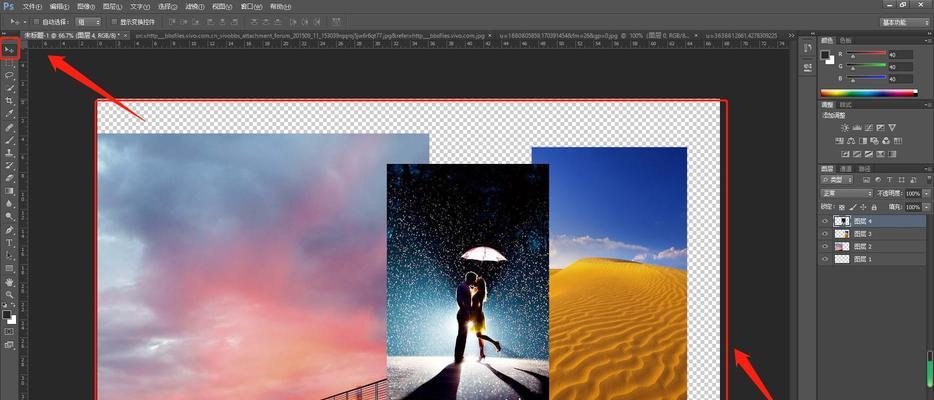Screen dimensions: 934x400
Task: Open the 填充 fill slider arrow
Action: 926,207
